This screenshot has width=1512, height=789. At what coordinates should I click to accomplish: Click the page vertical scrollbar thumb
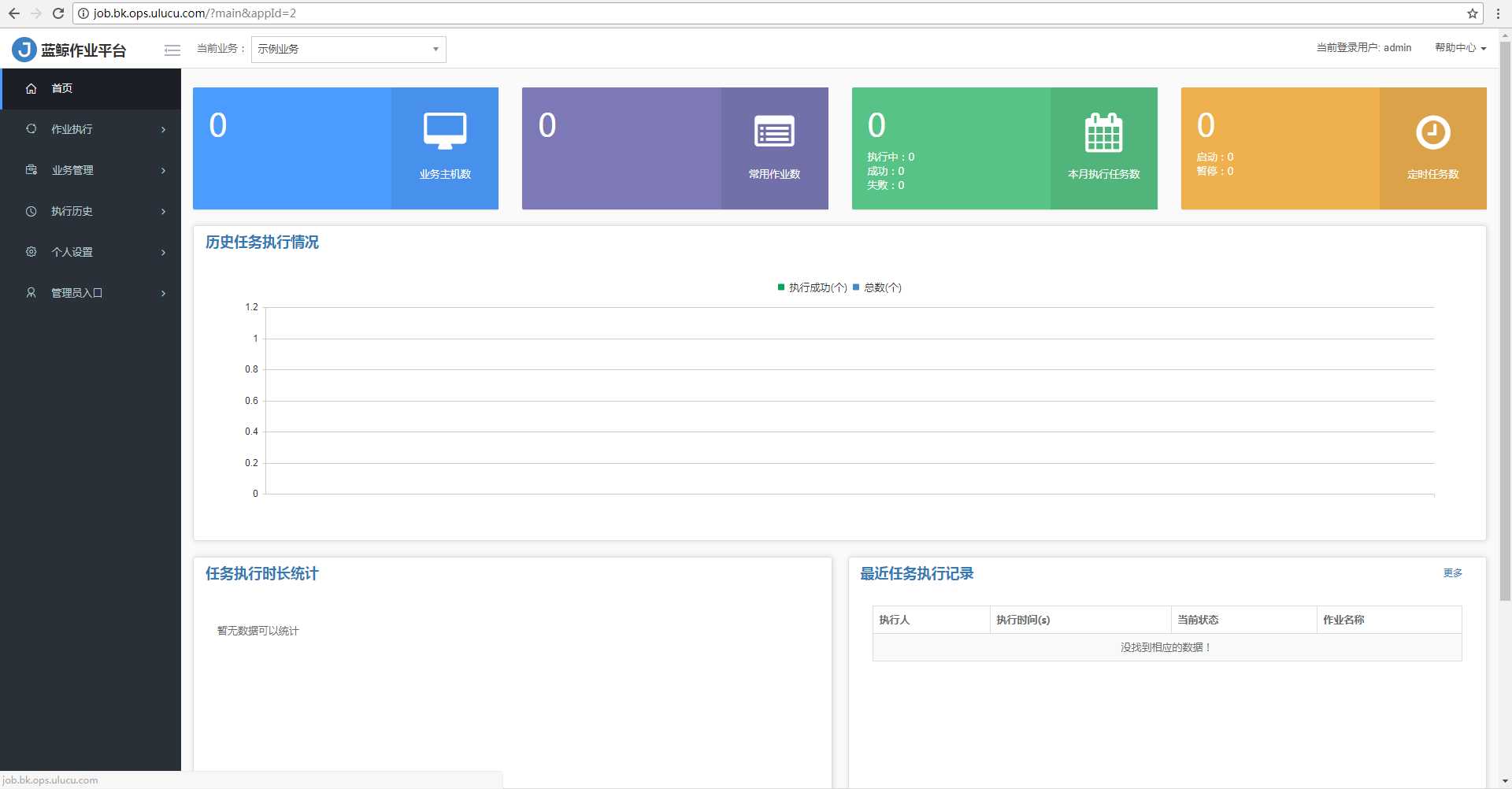pyautogui.click(x=1505, y=321)
